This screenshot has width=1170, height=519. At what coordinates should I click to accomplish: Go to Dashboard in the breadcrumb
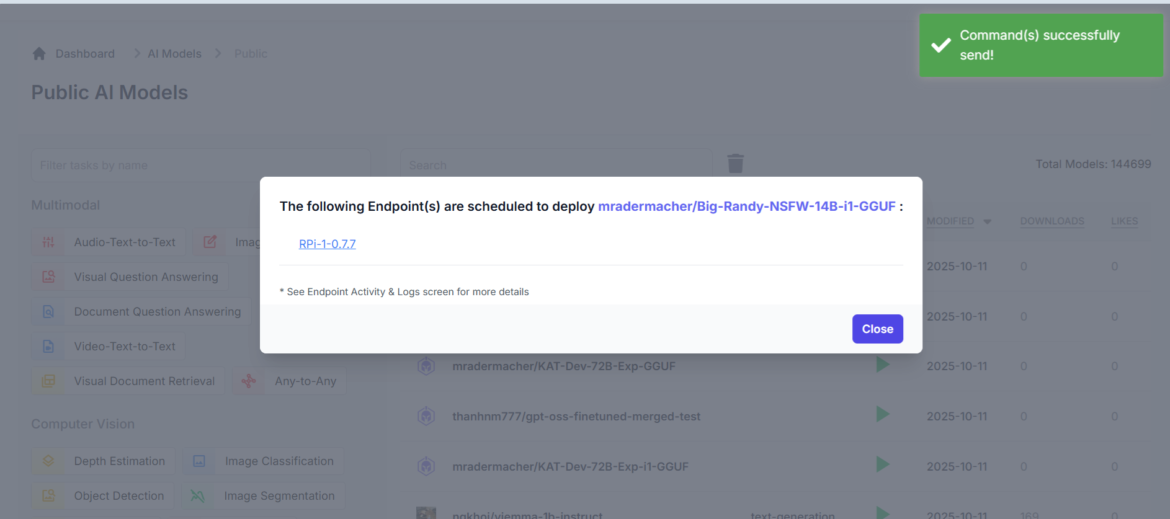pyautogui.click(x=85, y=53)
